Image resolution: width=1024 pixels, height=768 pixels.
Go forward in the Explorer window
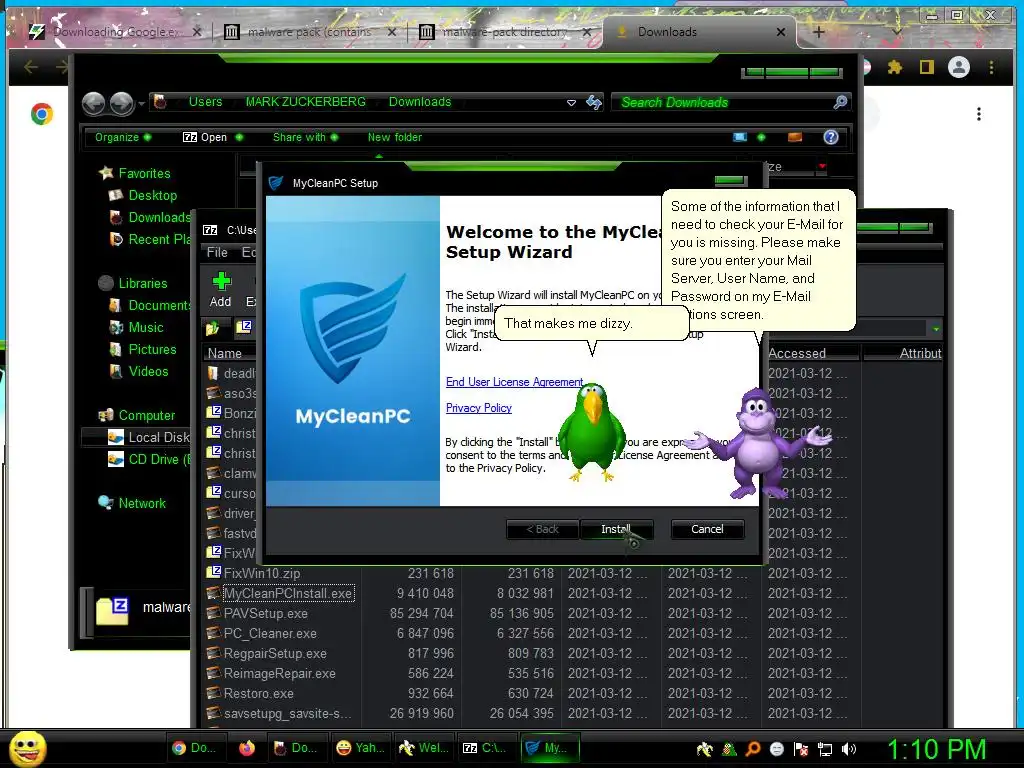pyautogui.click(x=121, y=103)
